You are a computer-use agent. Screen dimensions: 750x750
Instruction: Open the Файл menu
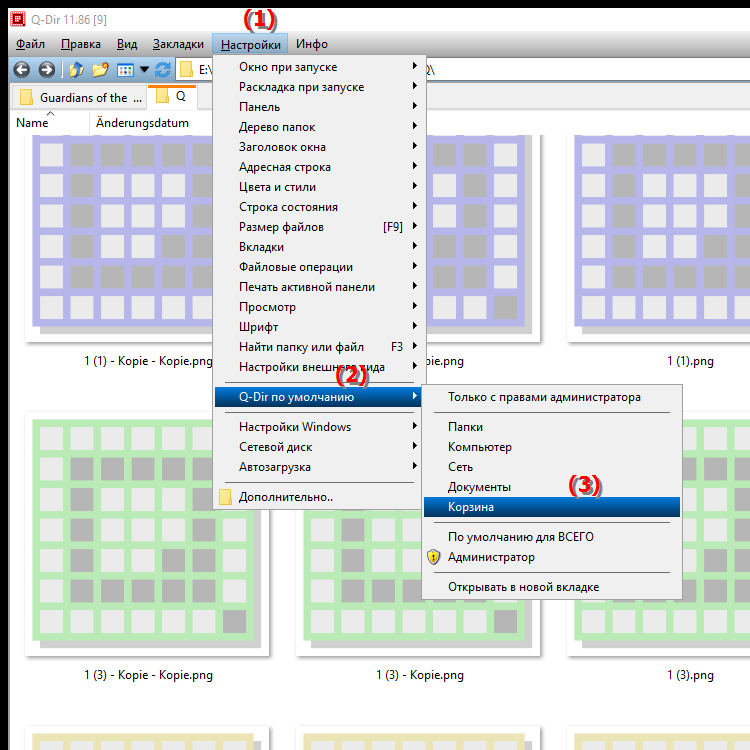(x=30, y=44)
